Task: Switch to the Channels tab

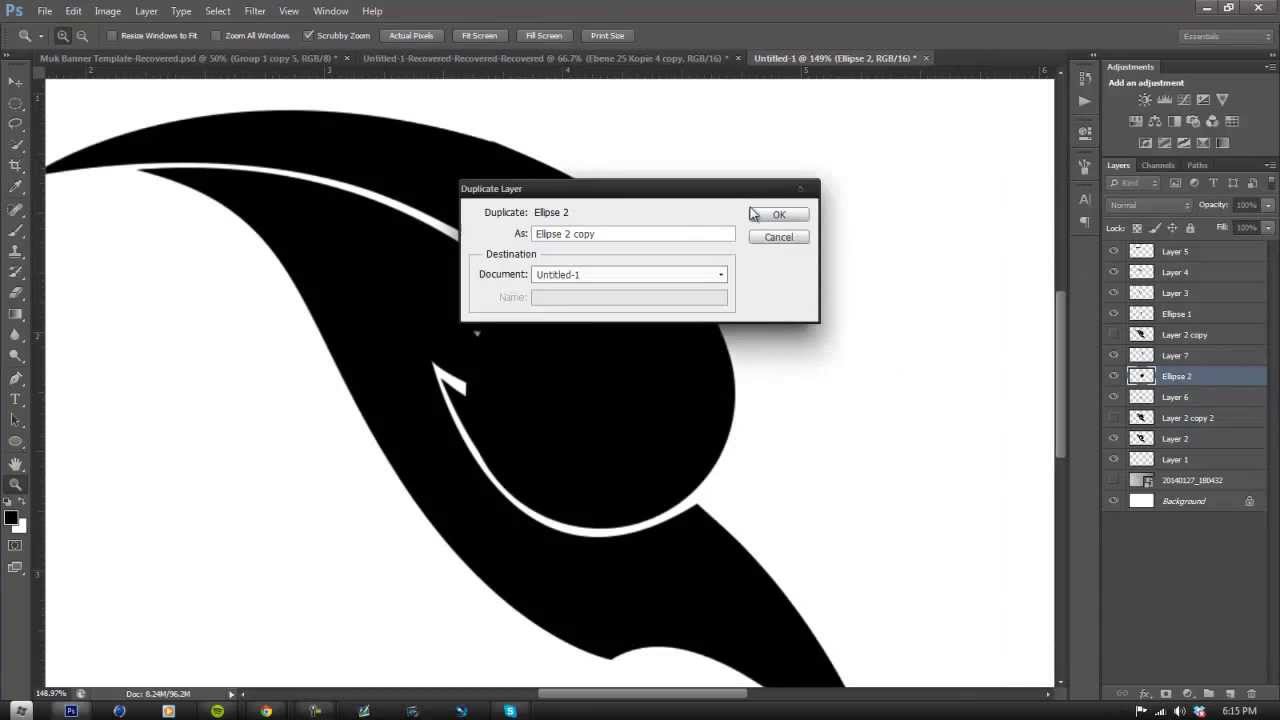Action: [x=1158, y=165]
